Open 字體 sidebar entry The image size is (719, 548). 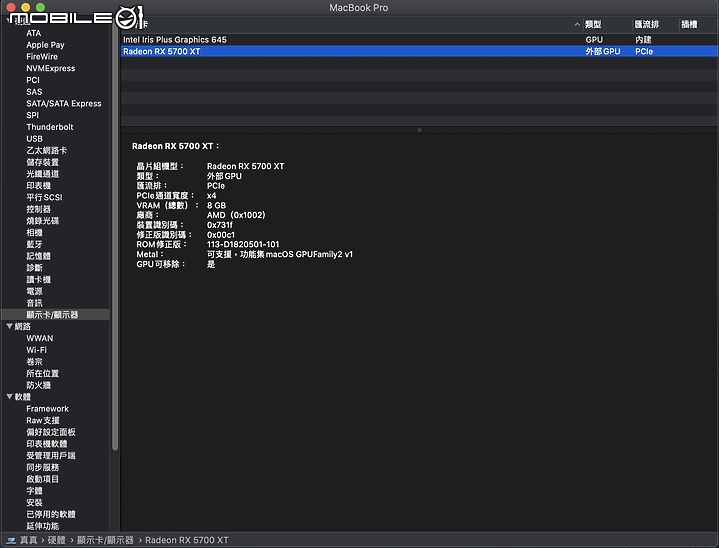tap(34, 491)
